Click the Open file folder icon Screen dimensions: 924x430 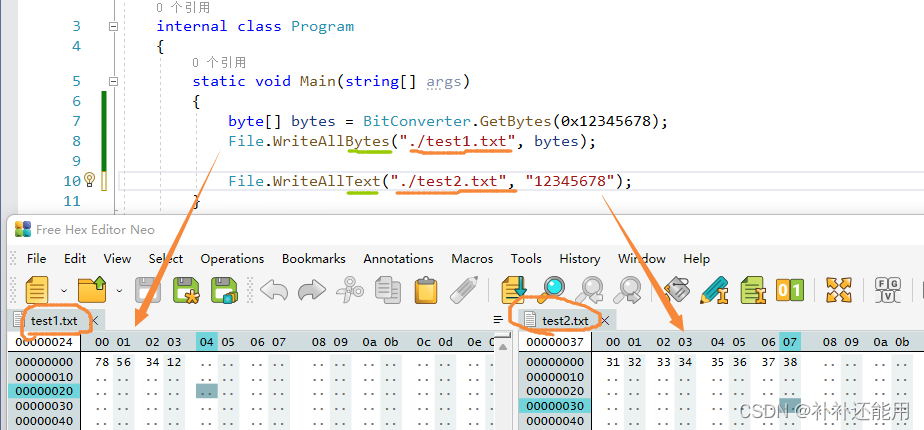[x=92, y=290]
